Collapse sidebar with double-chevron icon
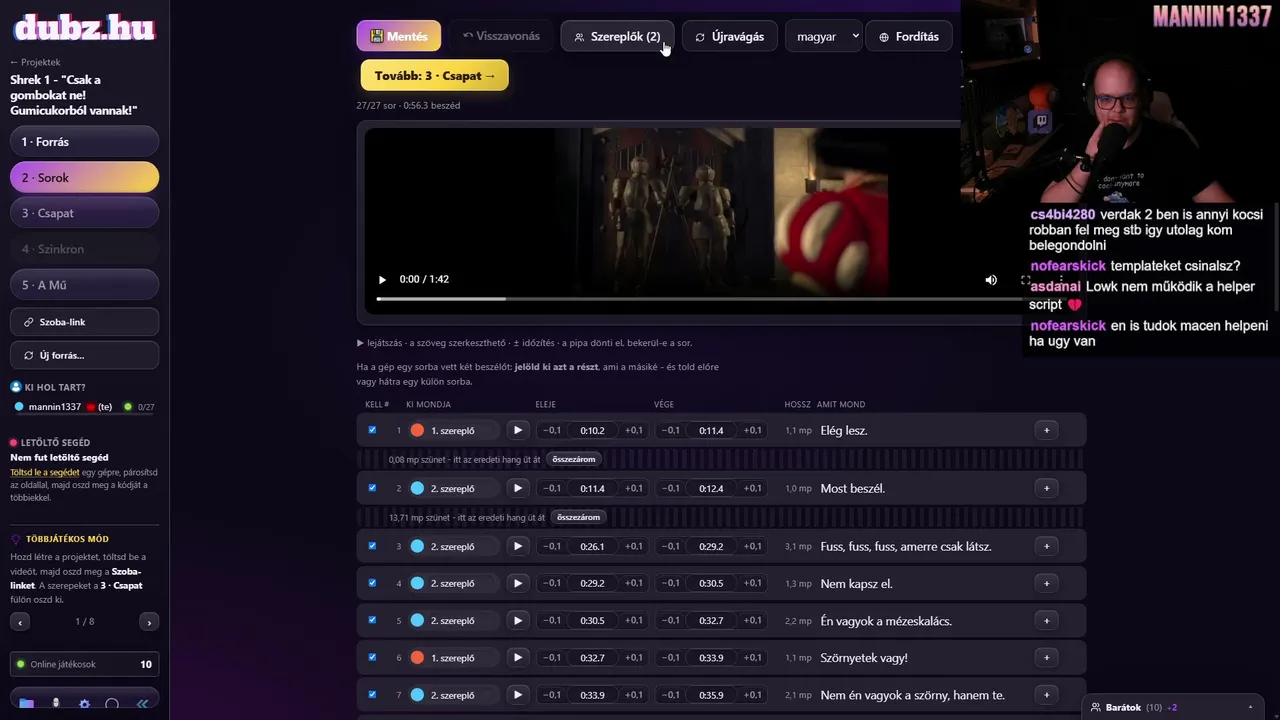 tap(142, 704)
